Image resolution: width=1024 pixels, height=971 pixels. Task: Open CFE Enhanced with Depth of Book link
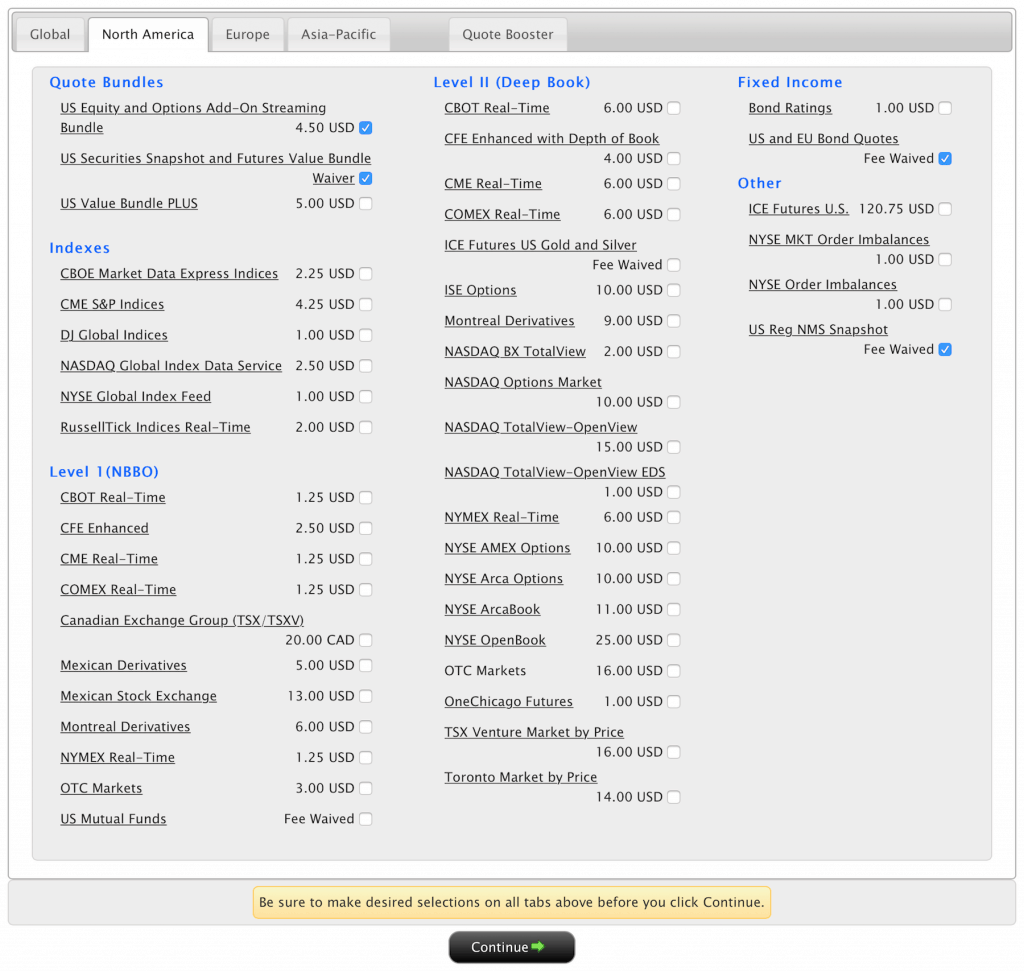pyautogui.click(x=552, y=138)
